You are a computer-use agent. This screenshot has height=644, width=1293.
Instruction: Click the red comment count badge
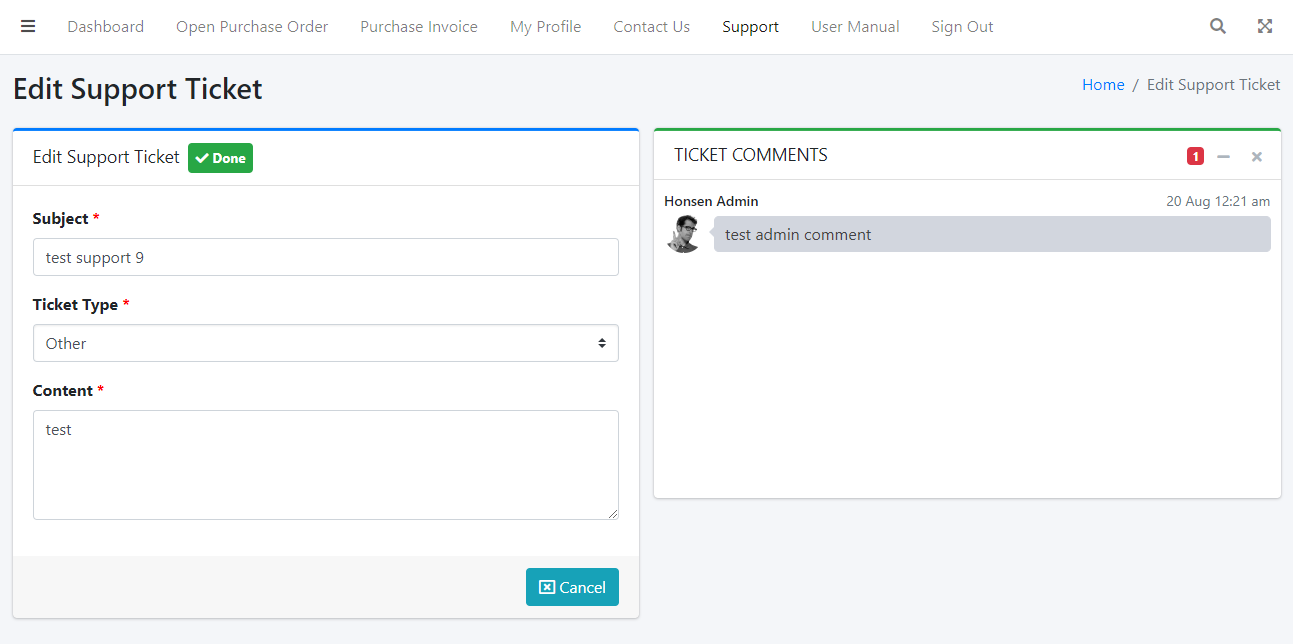point(1195,156)
